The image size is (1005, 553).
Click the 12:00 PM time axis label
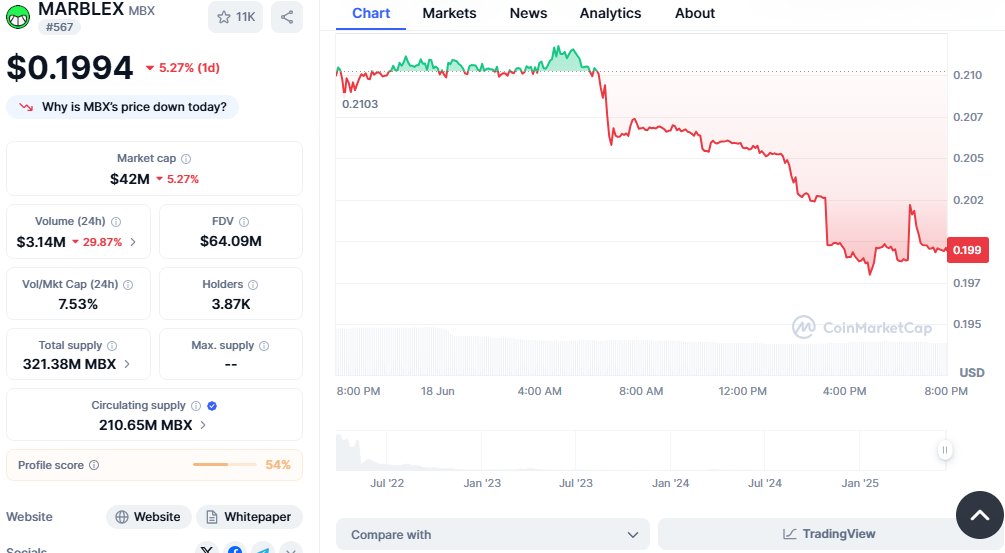pos(742,391)
